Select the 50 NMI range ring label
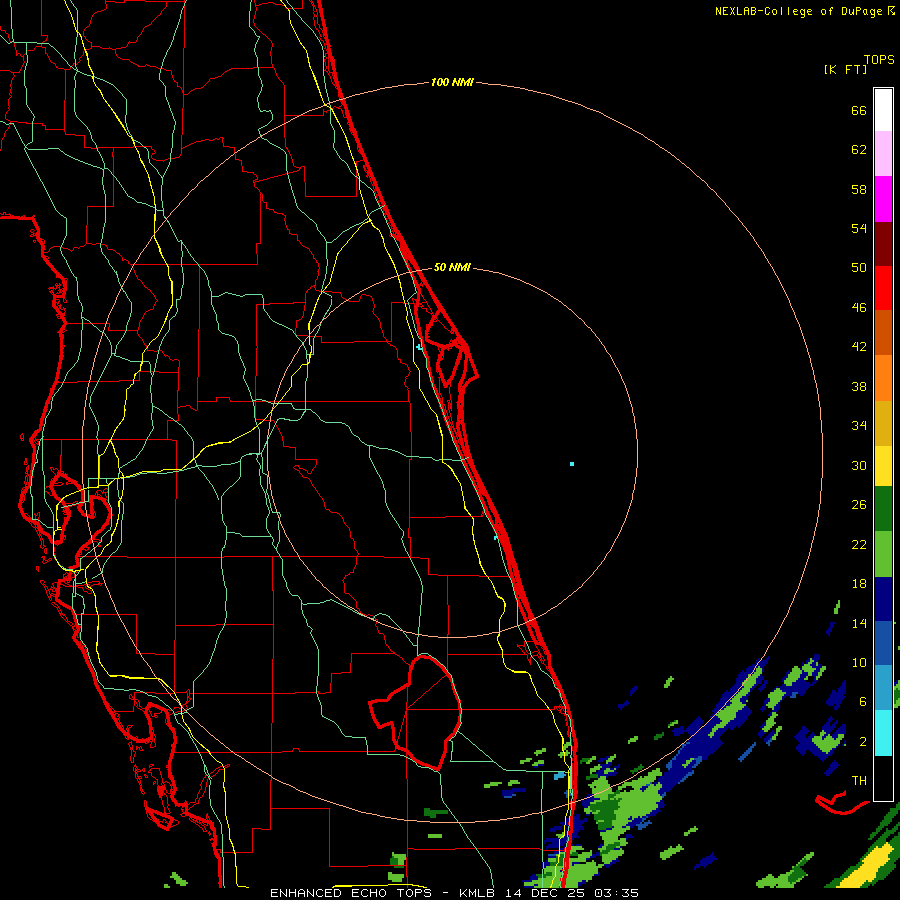Image resolution: width=900 pixels, height=900 pixels. click(x=452, y=267)
